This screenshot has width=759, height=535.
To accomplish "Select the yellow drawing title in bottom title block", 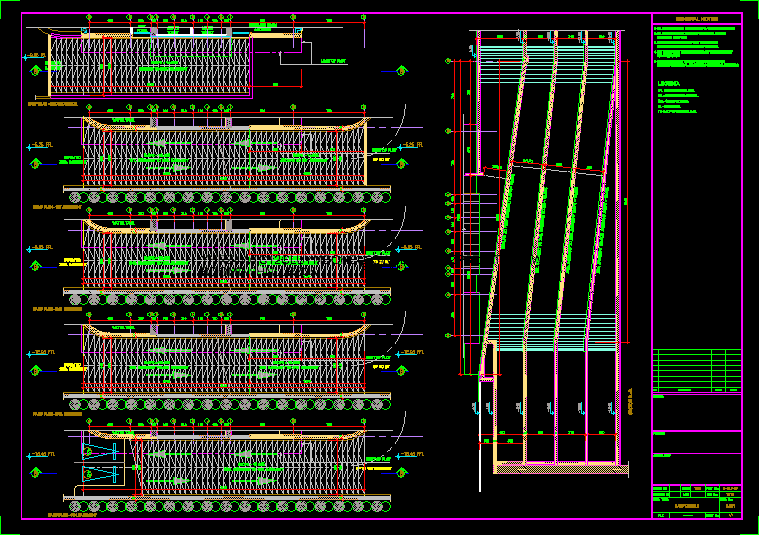I will (x=687, y=506).
